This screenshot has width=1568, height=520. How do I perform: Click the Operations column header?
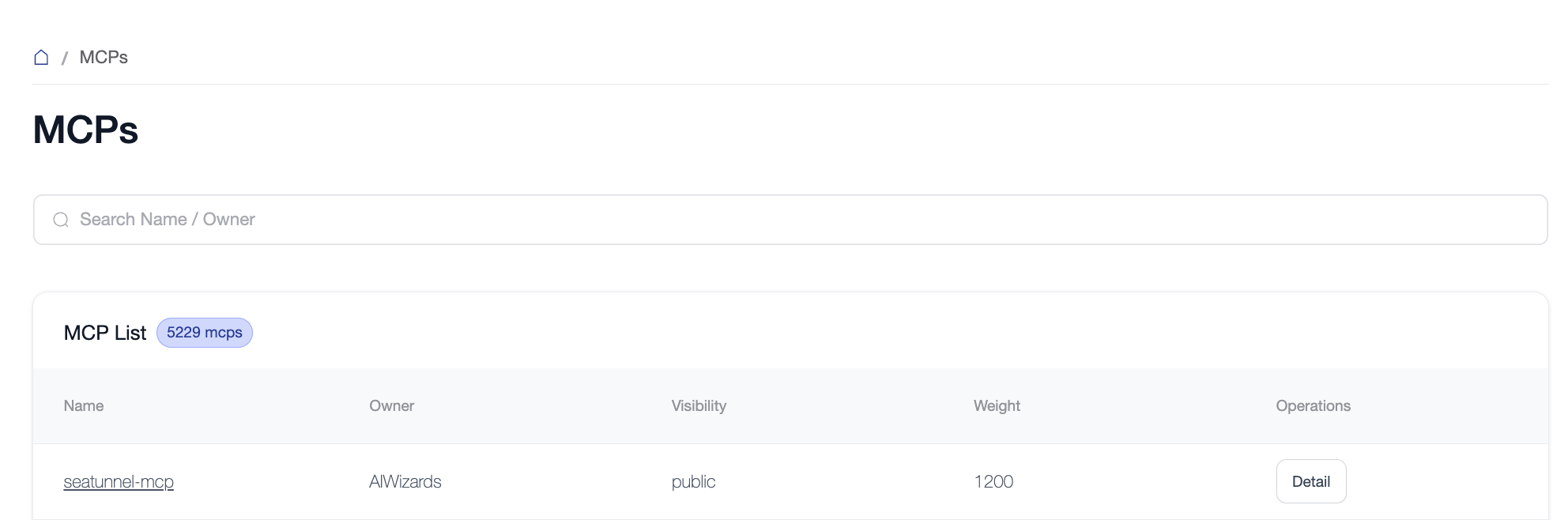coord(1313,406)
